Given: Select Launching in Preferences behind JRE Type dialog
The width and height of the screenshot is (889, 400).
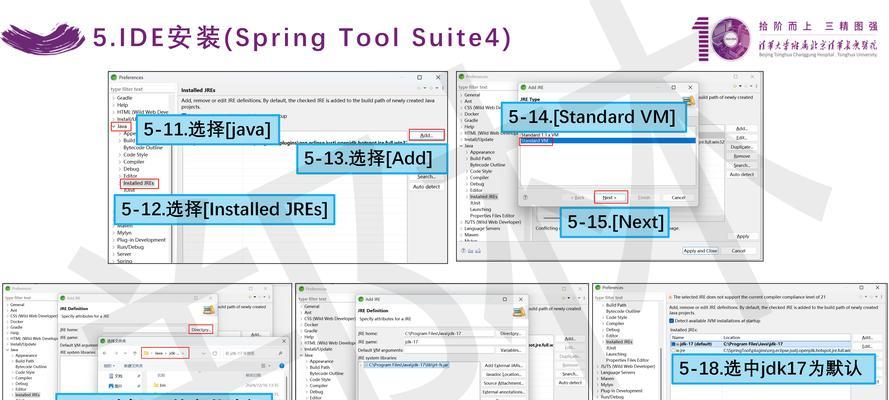Looking at the screenshot, I should 481,209.
